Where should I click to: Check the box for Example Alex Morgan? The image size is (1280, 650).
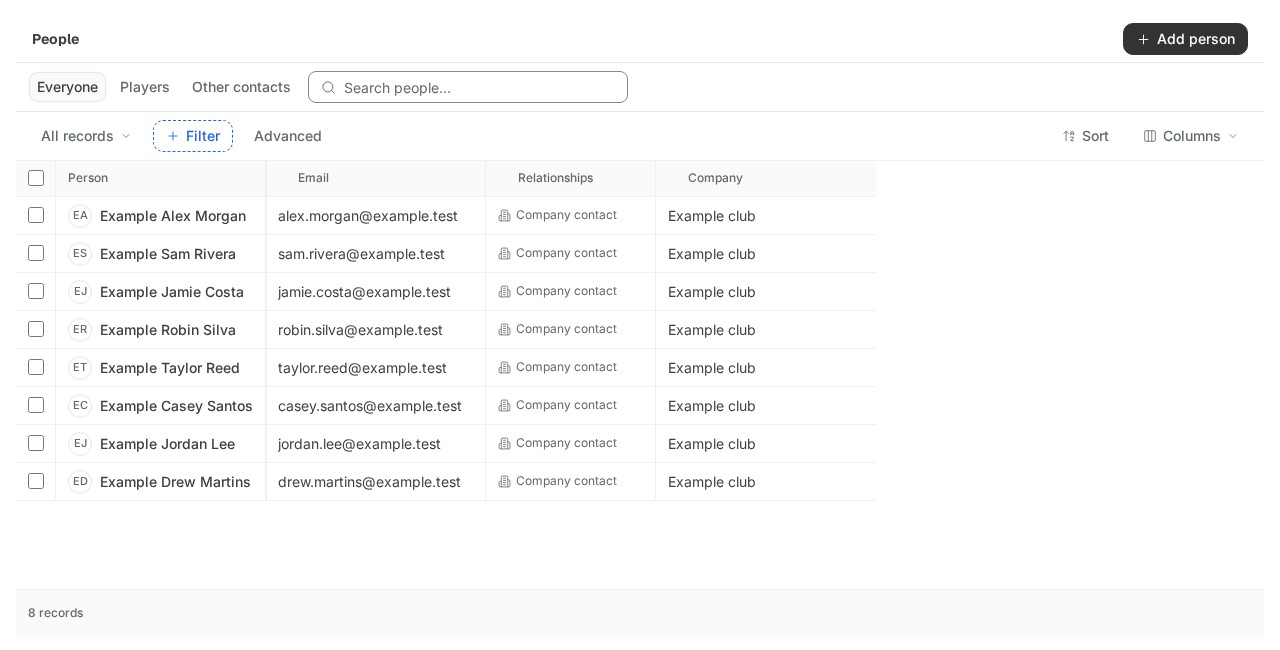[36, 215]
